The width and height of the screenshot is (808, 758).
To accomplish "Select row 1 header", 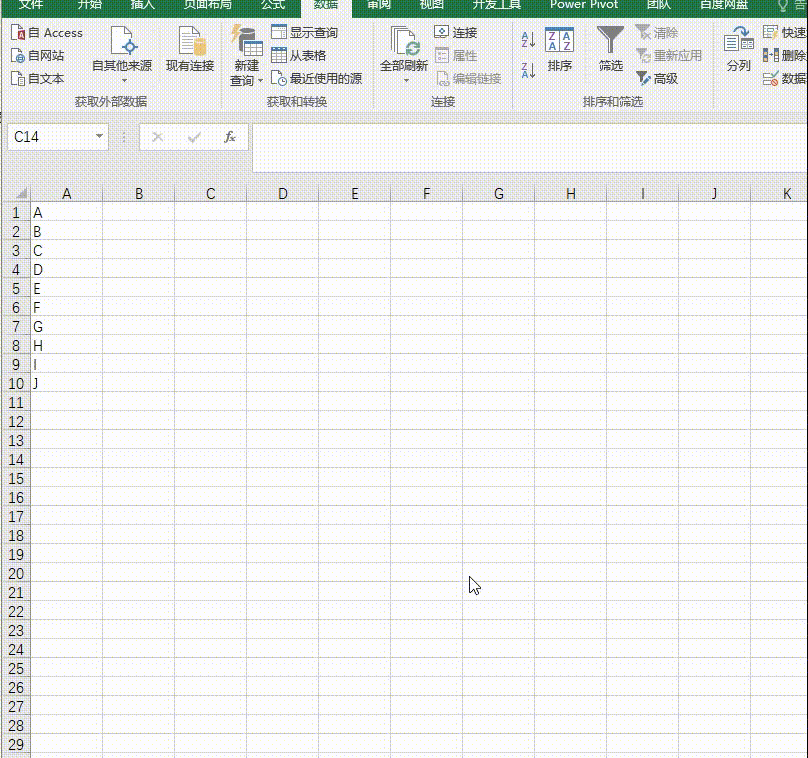I will 16,213.
